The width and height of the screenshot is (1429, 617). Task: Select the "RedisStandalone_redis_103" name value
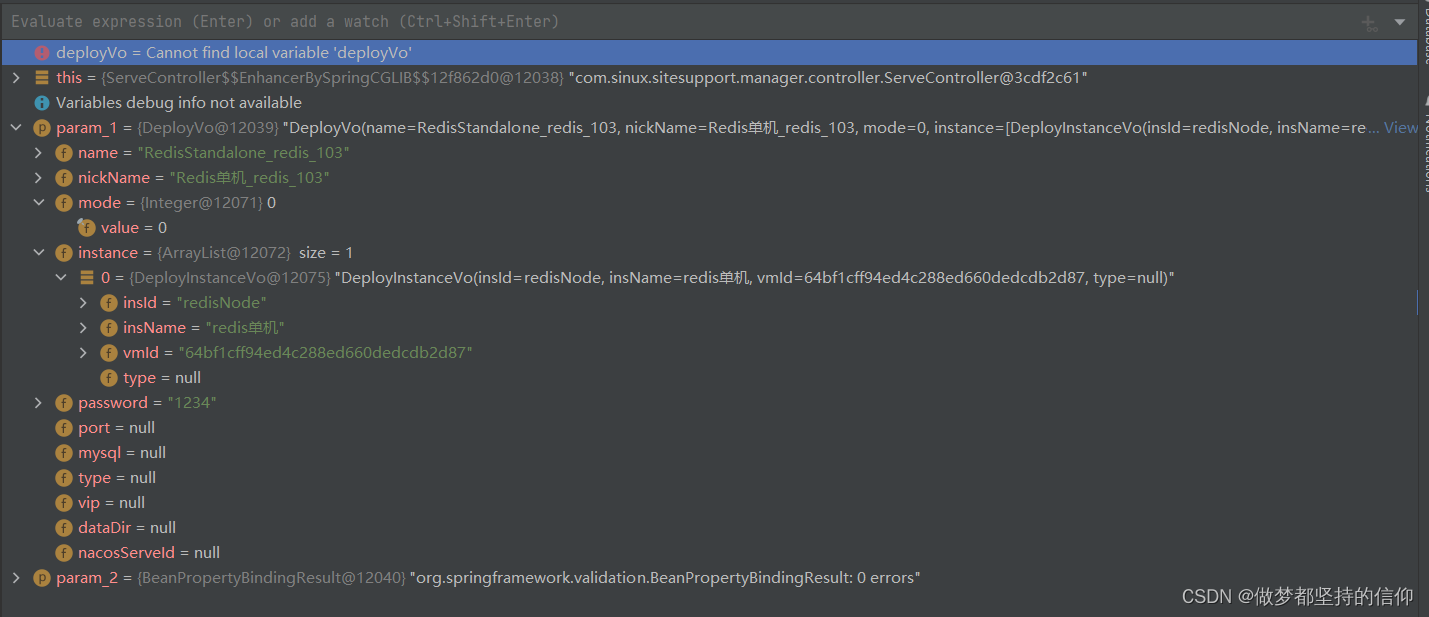point(242,153)
